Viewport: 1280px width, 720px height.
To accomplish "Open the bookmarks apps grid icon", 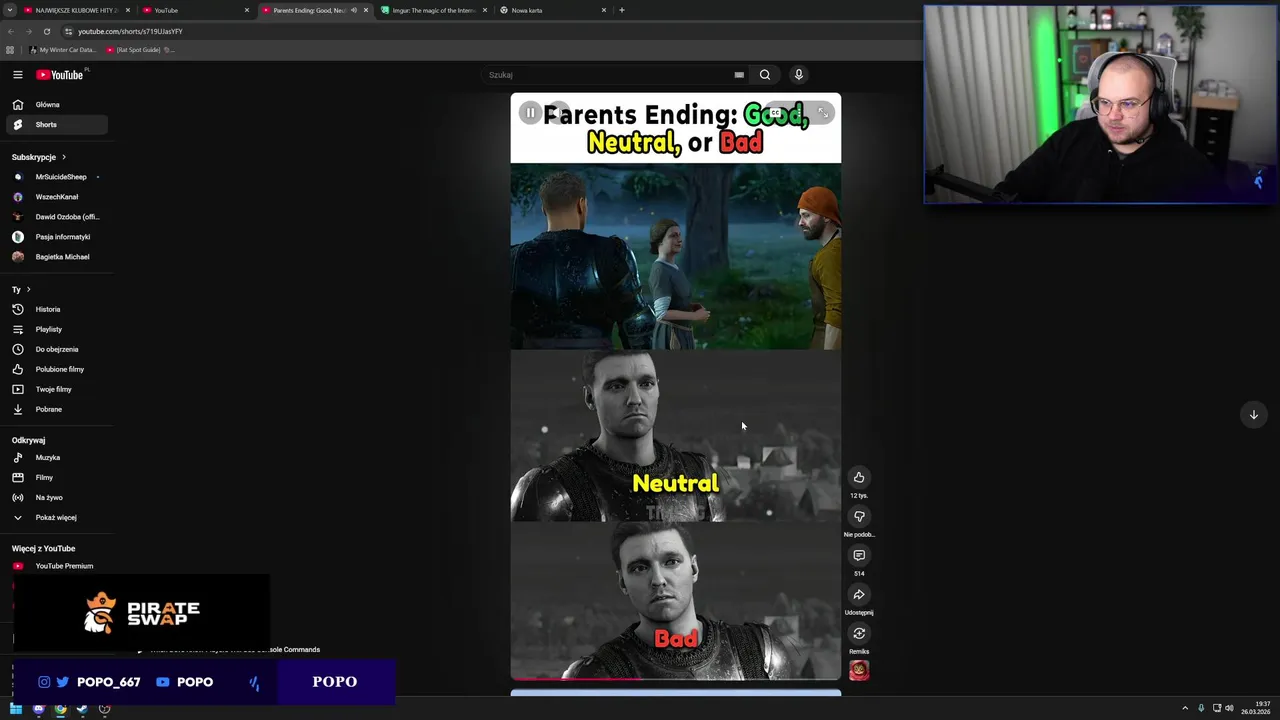I will pyautogui.click(x=10, y=49).
